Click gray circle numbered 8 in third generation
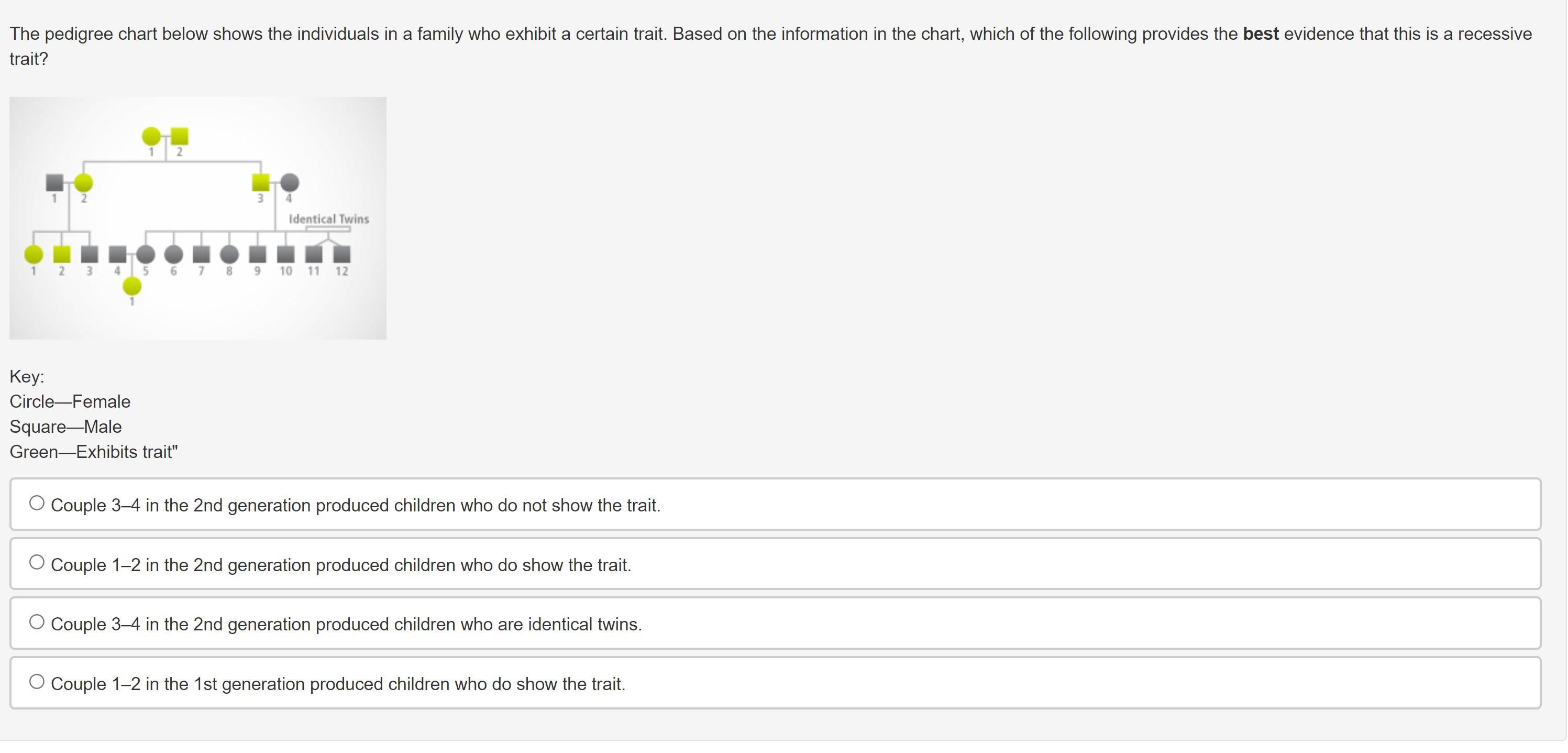Image resolution: width=1568 pixels, height=753 pixels. [229, 254]
